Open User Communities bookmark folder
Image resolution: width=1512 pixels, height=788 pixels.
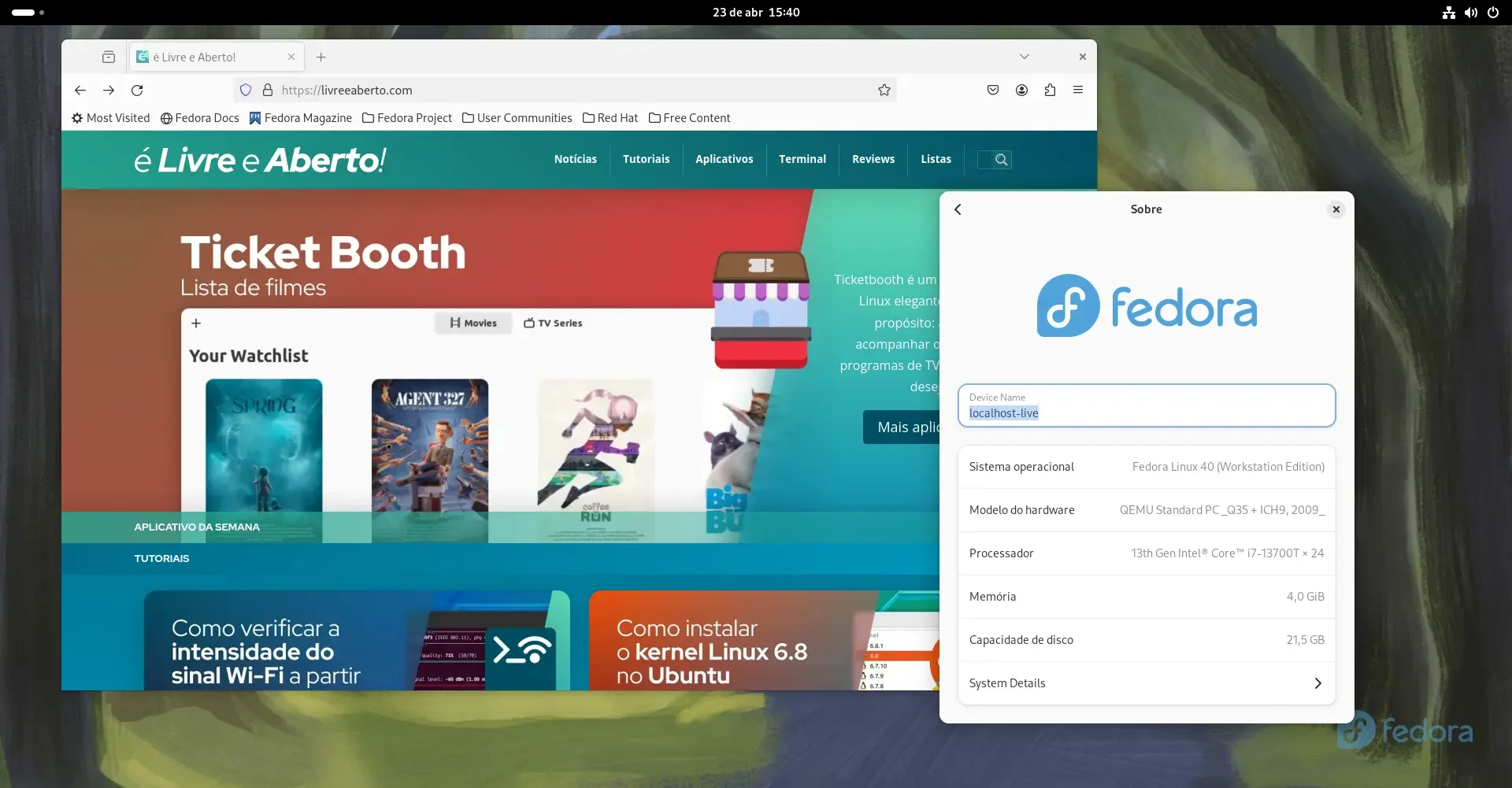point(517,118)
